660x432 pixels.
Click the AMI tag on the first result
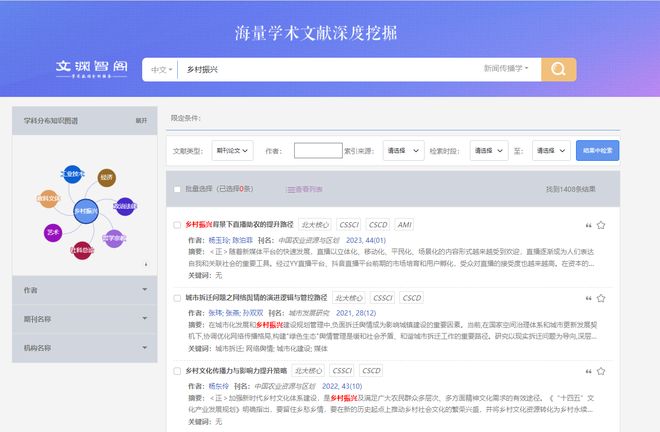pos(405,225)
